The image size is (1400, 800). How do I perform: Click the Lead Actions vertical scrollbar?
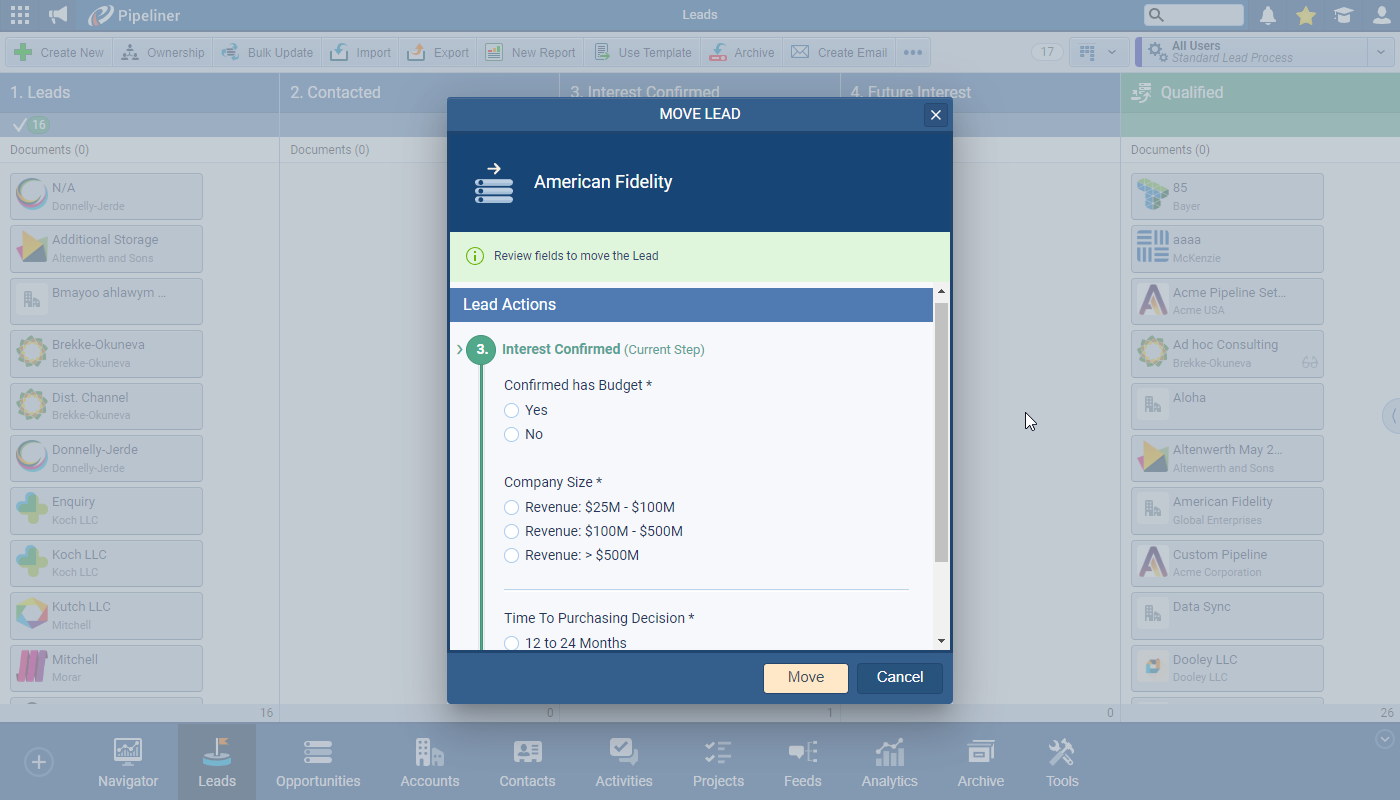(941, 430)
